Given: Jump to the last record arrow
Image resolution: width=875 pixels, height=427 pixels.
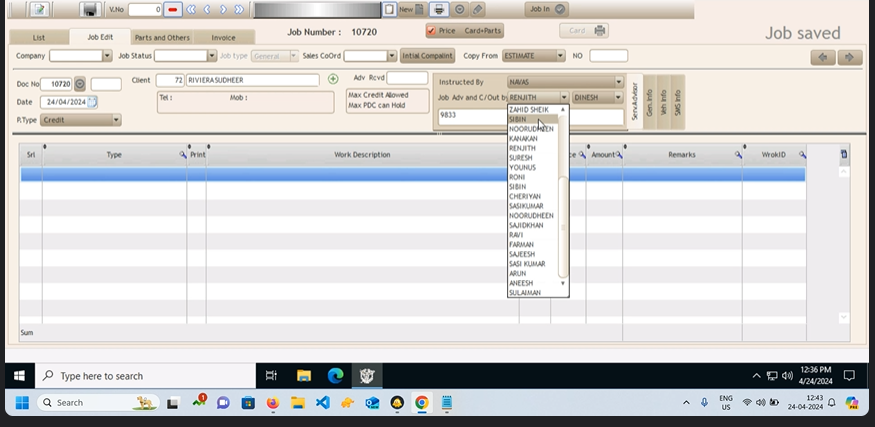Looking at the screenshot, I should [238, 9].
